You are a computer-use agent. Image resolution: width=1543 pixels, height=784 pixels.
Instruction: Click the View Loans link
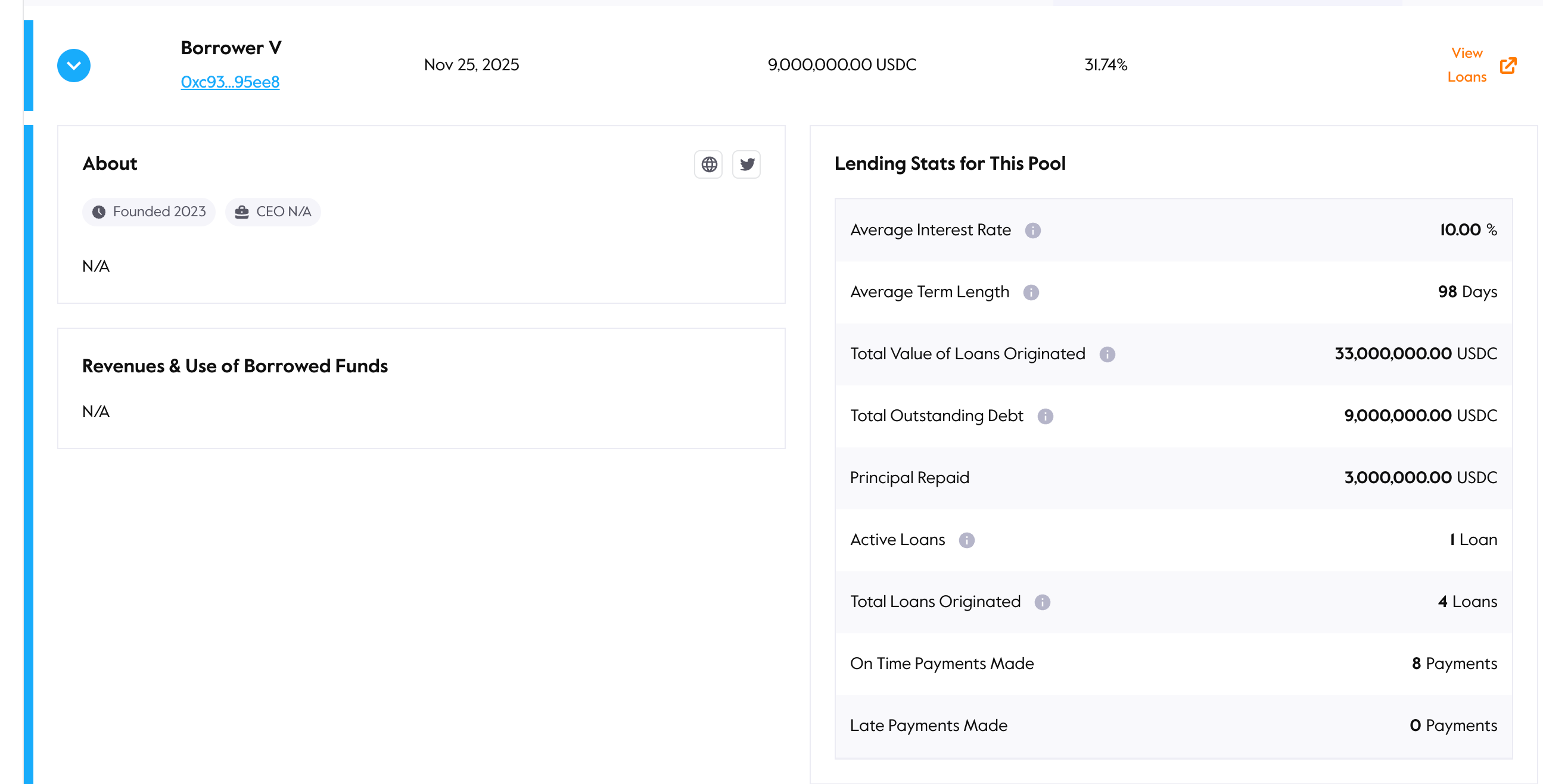click(x=1466, y=65)
